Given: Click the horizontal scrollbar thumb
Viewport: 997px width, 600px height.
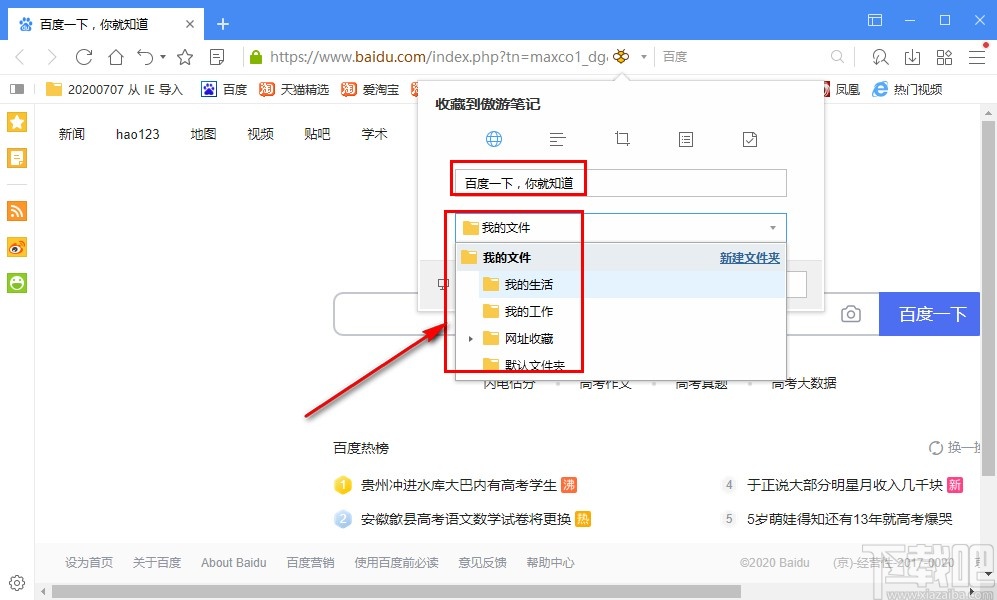Looking at the screenshot, I should [x=396, y=592].
